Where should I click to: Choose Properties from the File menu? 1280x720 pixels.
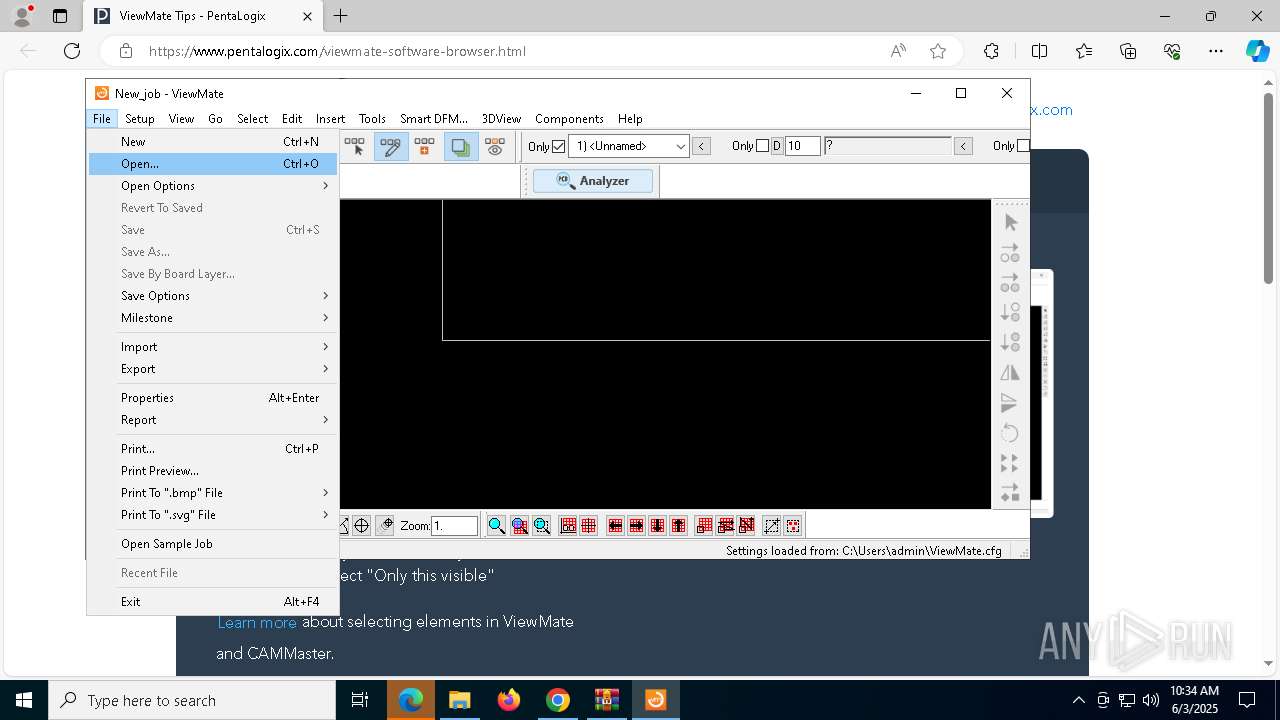click(213, 398)
